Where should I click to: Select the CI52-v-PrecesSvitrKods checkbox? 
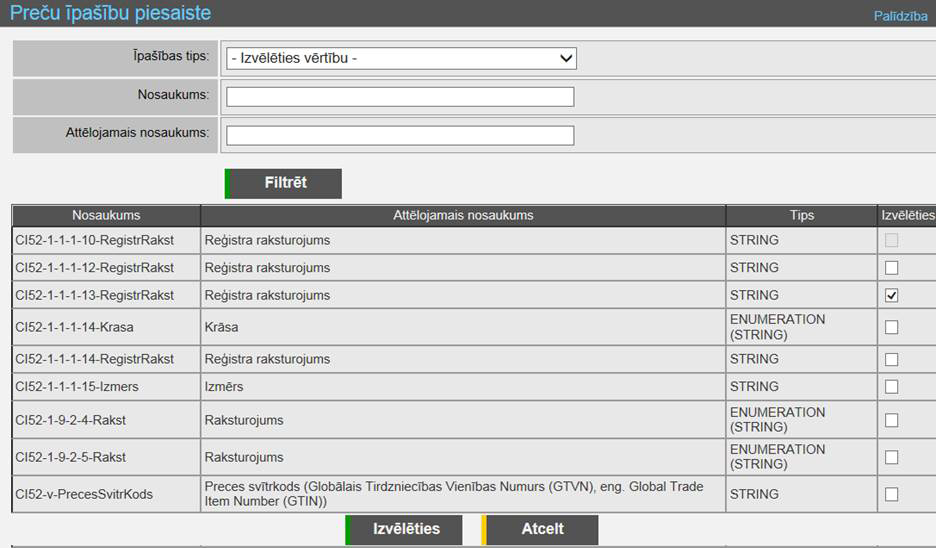click(892, 494)
